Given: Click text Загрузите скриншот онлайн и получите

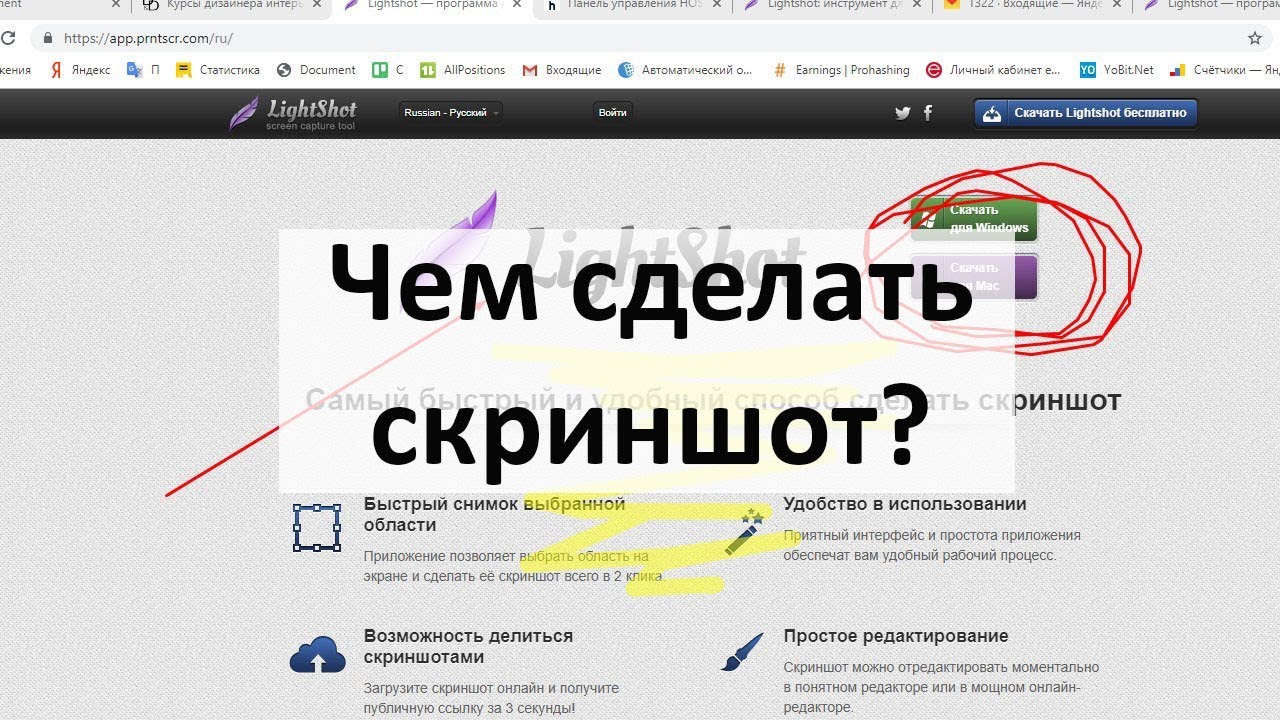Looking at the screenshot, I should pyautogui.click(x=491, y=688).
